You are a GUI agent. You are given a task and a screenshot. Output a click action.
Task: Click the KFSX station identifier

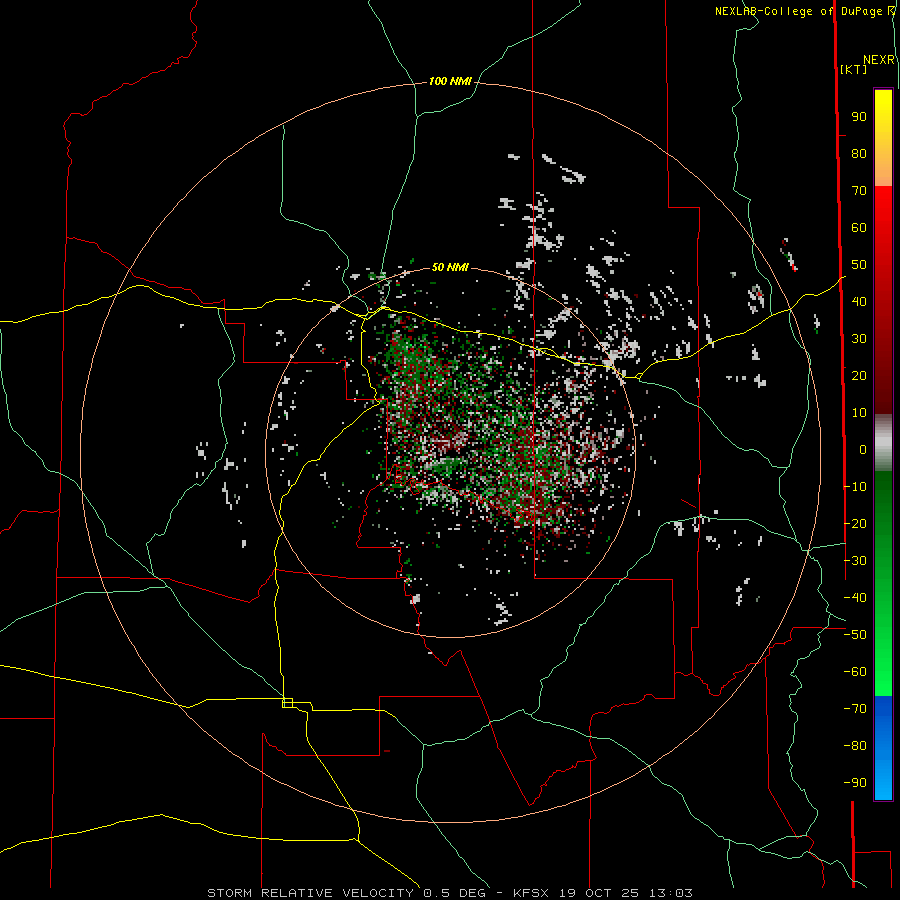(533, 893)
